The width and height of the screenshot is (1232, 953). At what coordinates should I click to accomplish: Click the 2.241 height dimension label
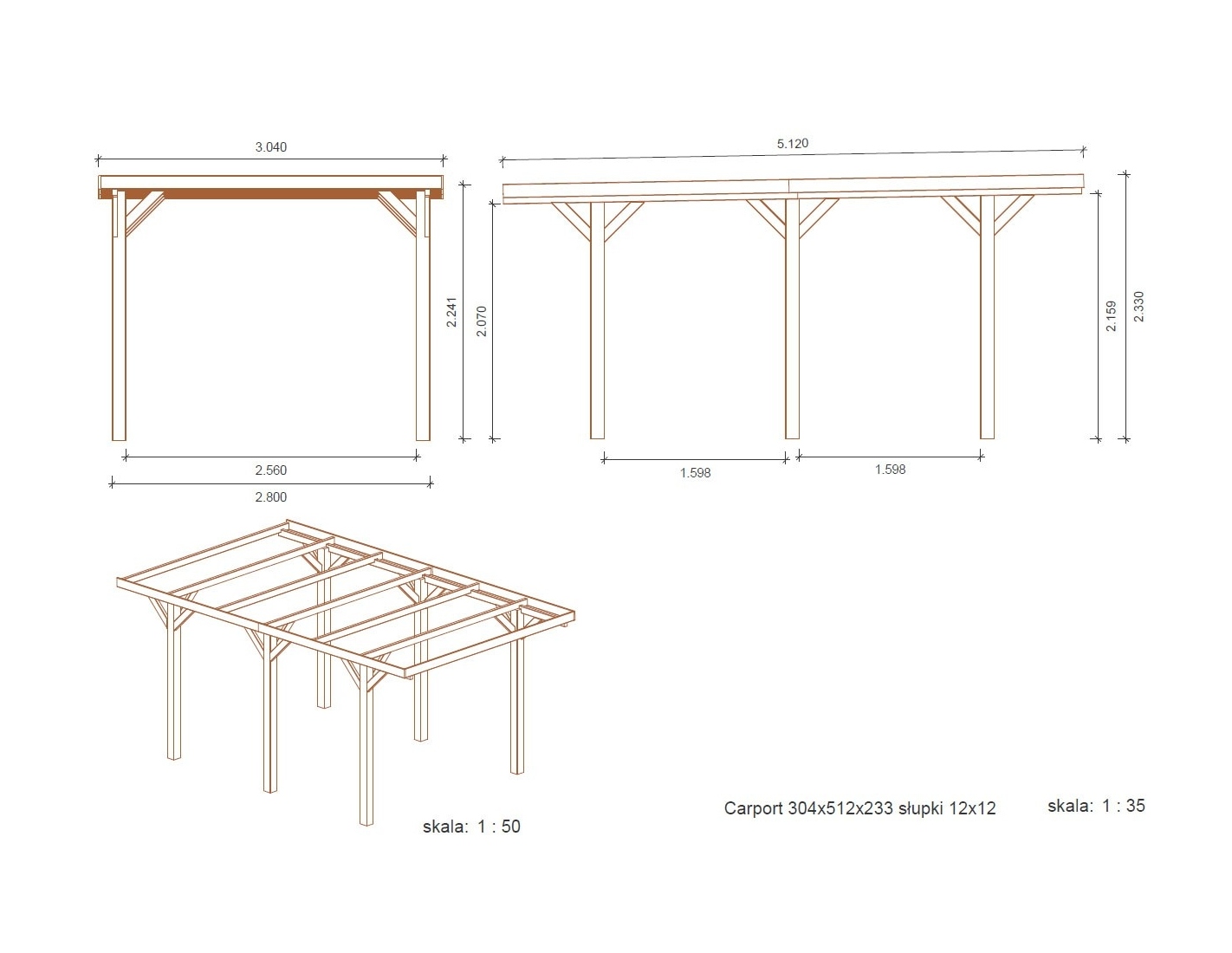[451, 312]
